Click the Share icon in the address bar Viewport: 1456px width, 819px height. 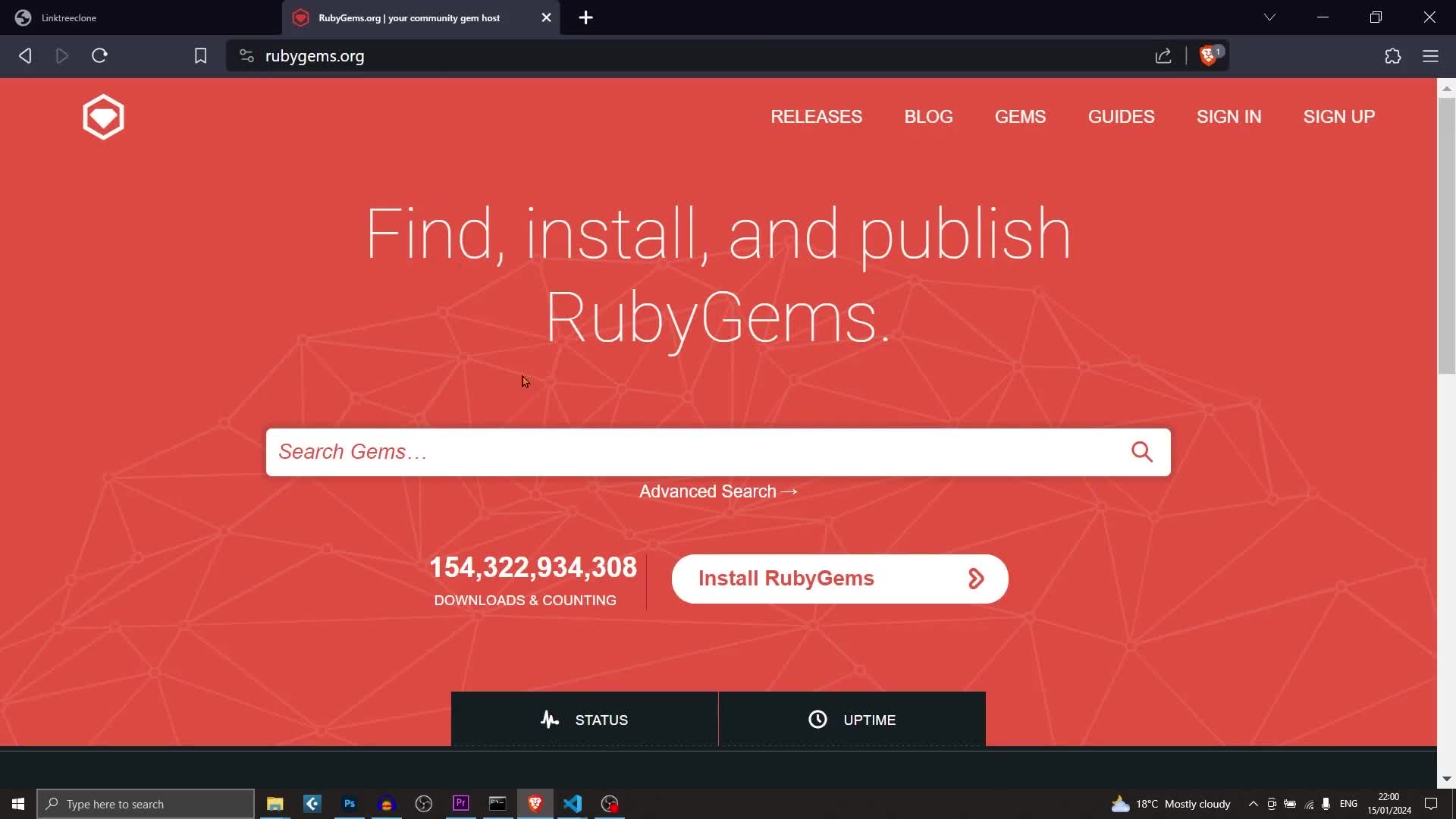(1163, 55)
